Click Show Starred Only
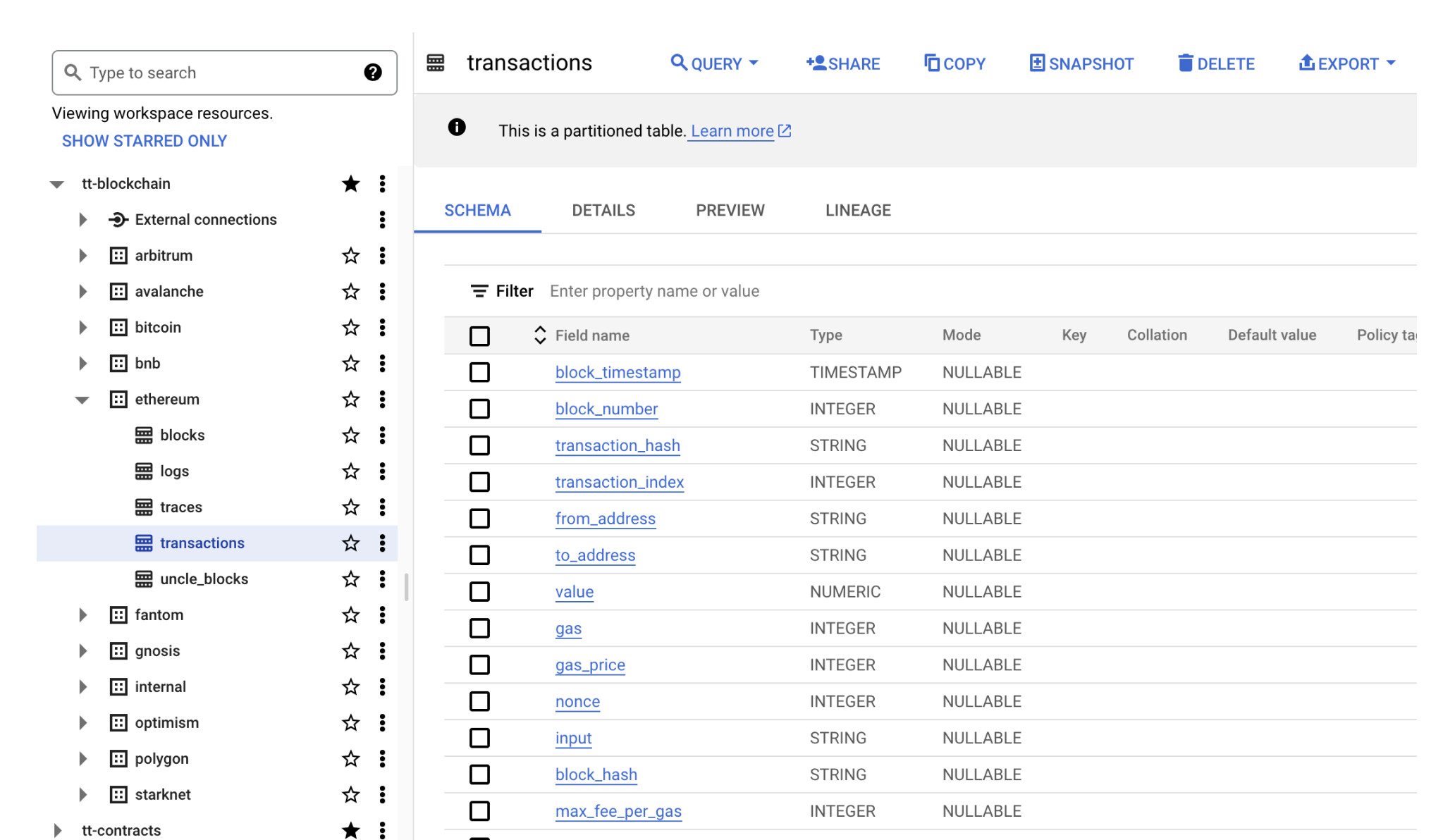Screen dimensions: 1455x840 145,141
